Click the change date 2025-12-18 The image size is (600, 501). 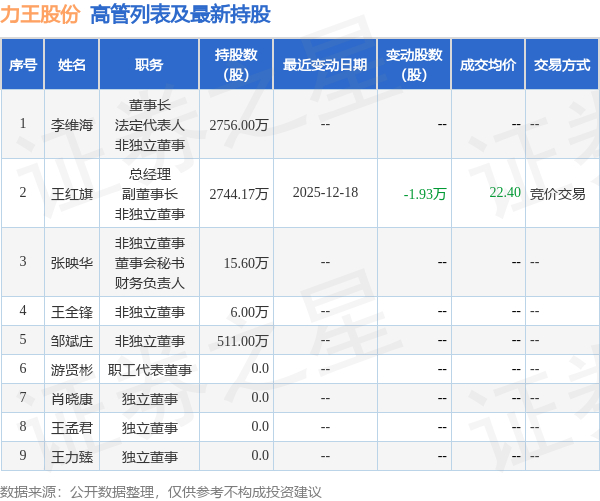point(325,193)
